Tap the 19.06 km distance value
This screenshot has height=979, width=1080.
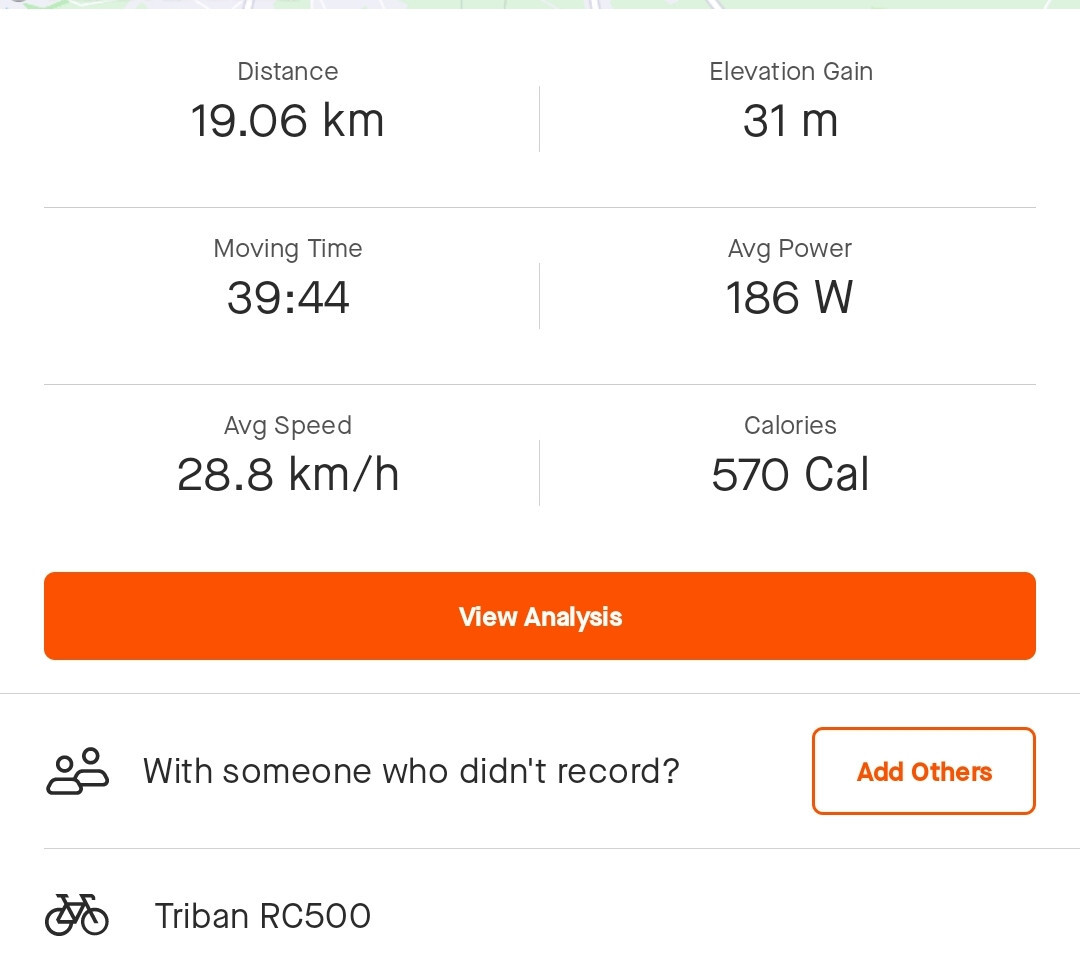coord(288,121)
